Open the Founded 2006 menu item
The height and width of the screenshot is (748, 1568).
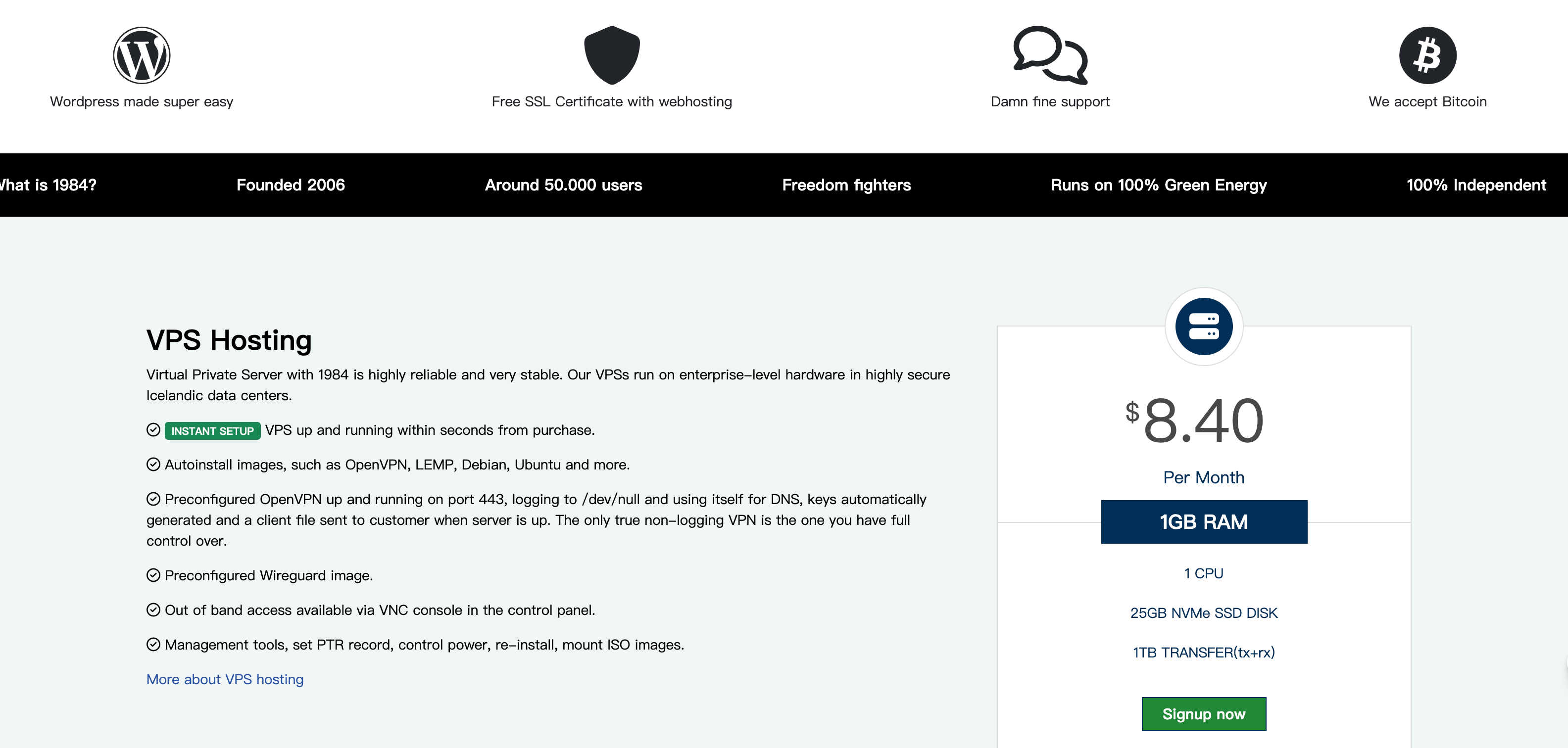(291, 185)
